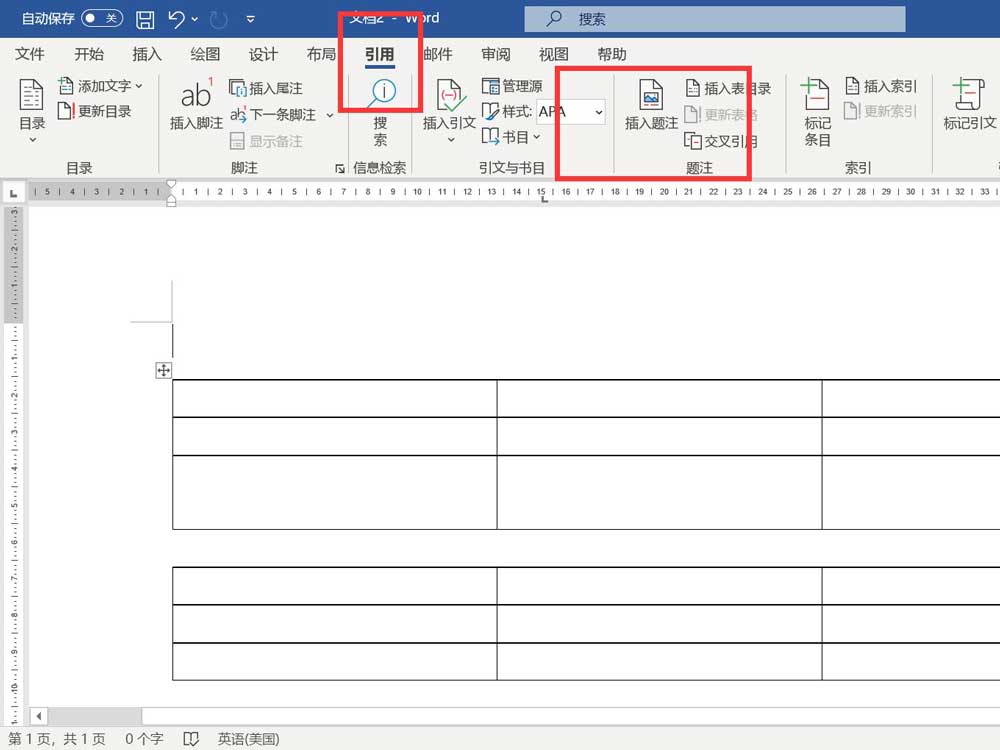Switch to the 视图 tab
The image size is (1000, 750).
[554, 54]
